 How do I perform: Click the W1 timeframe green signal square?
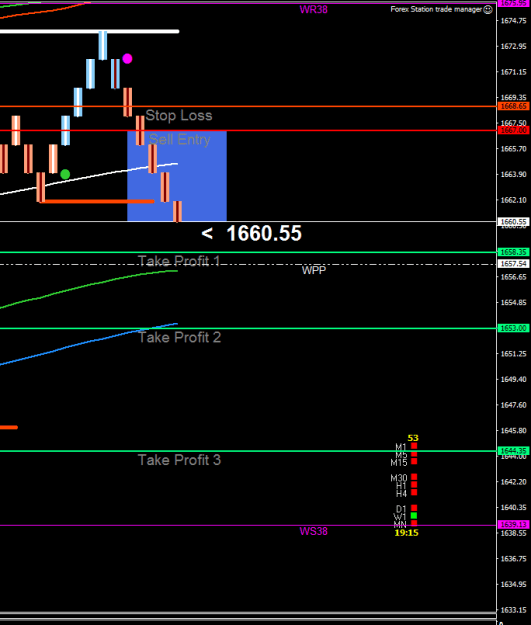pyautogui.click(x=414, y=516)
